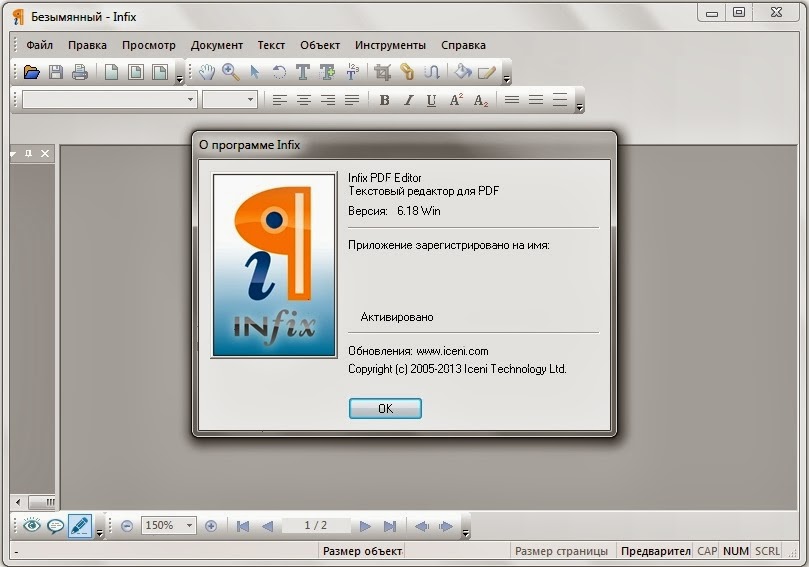Click the speech bubble comments icon
The image size is (809, 567).
coord(55,526)
